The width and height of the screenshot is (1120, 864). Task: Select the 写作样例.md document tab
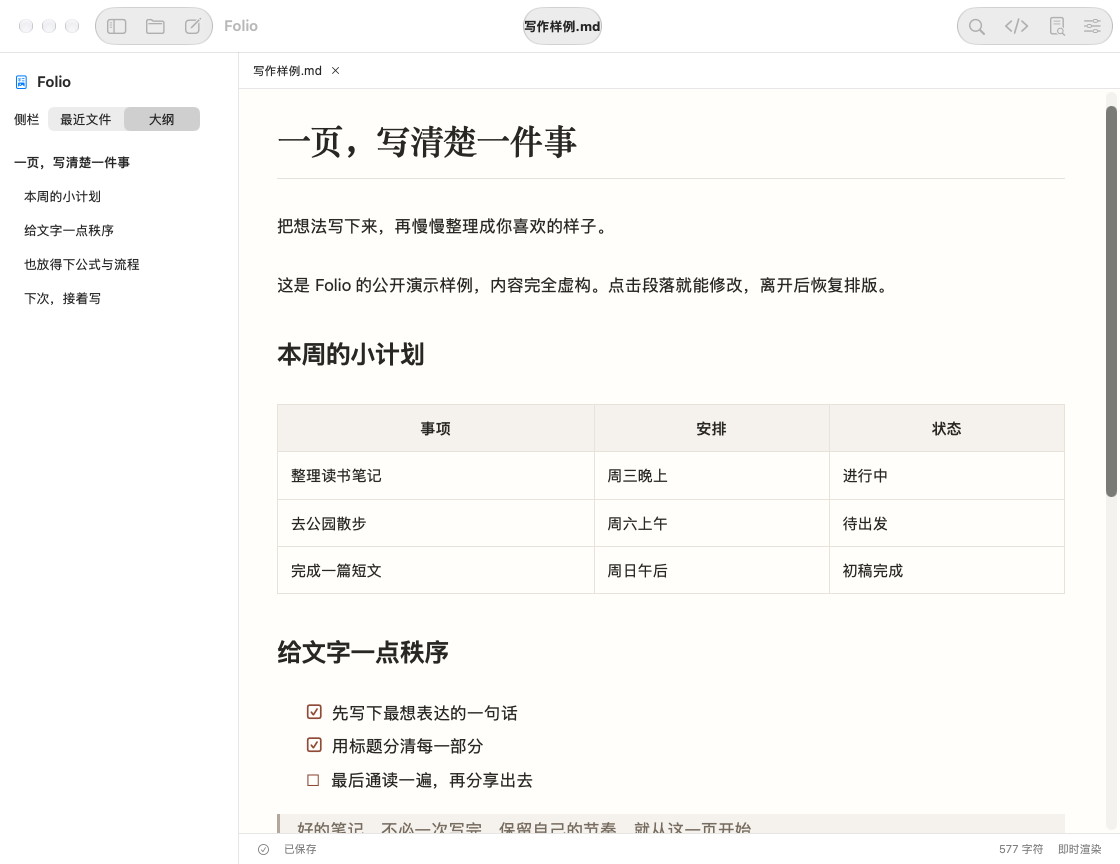pos(287,71)
